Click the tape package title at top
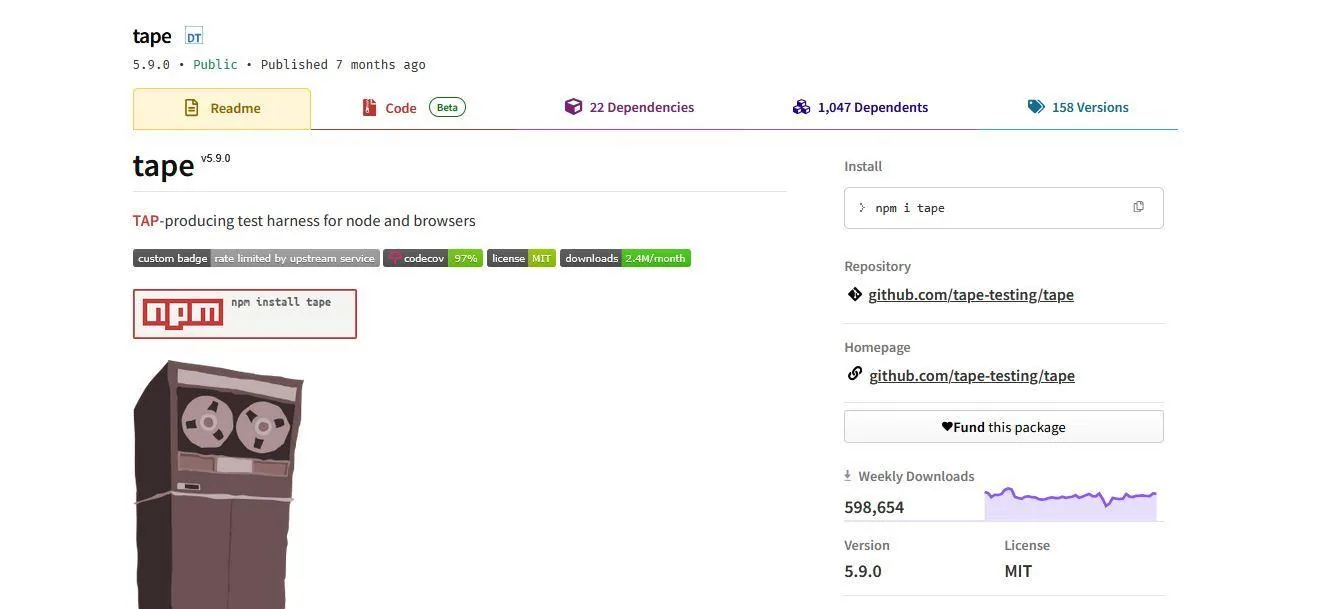Screen dimensions: 1318x609 pyautogui.click(x=152, y=37)
